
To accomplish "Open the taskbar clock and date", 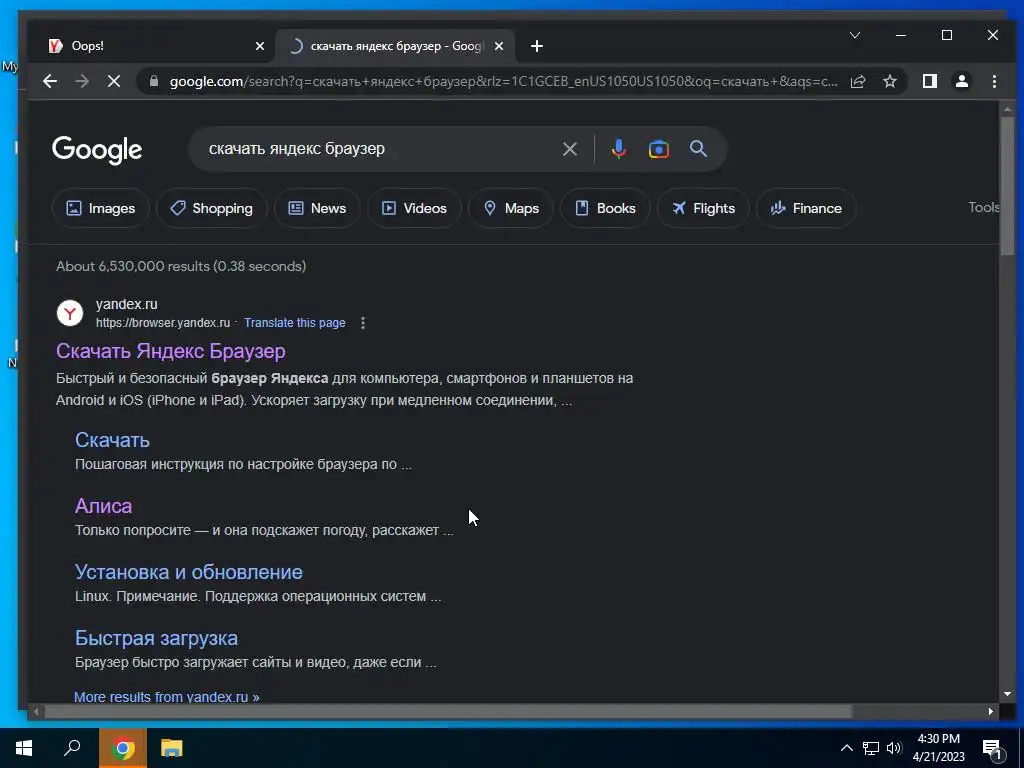I will pos(938,748).
